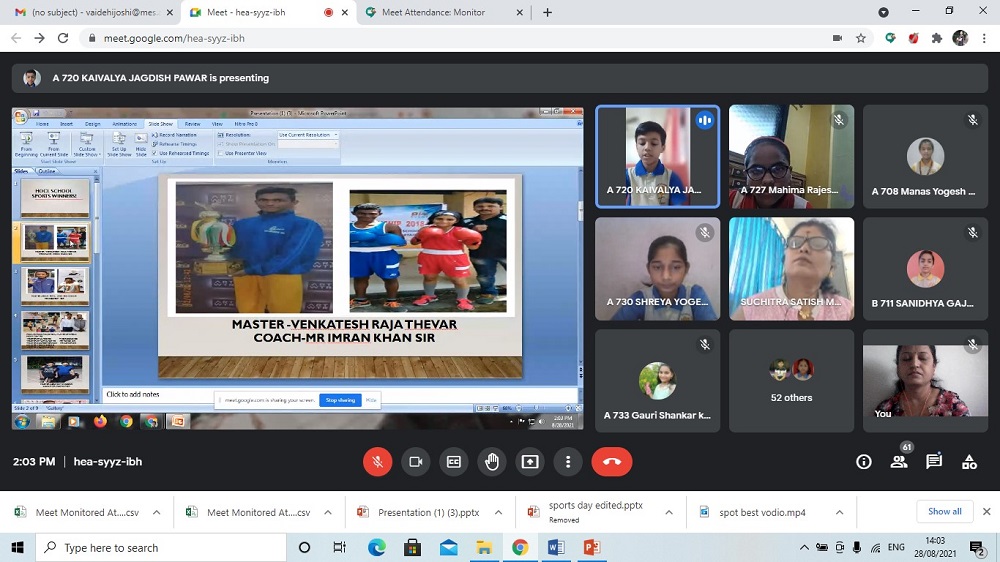
Task: Leave the call with red hang-up button
Action: click(x=612, y=462)
